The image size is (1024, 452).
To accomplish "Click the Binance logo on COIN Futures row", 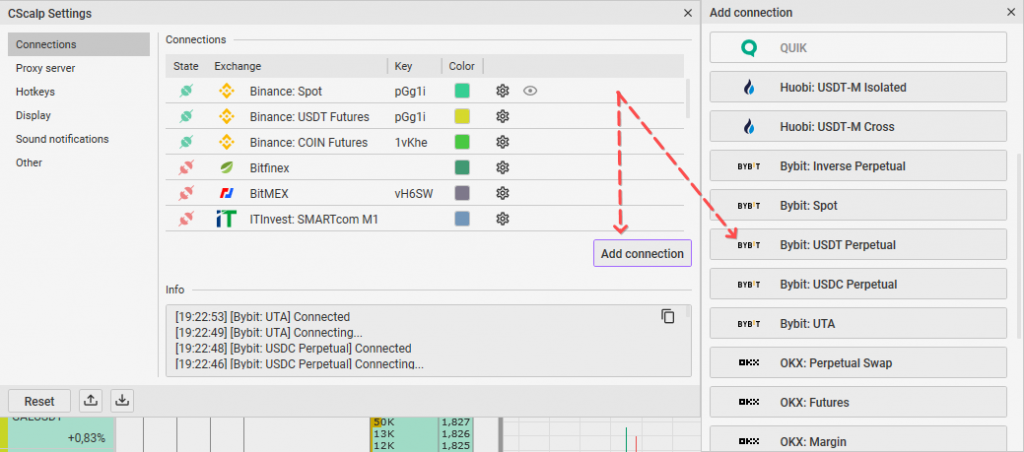I will point(226,142).
